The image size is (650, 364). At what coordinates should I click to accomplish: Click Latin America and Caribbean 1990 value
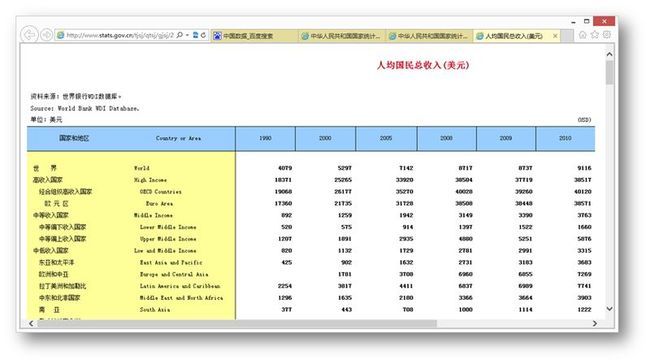pos(285,286)
